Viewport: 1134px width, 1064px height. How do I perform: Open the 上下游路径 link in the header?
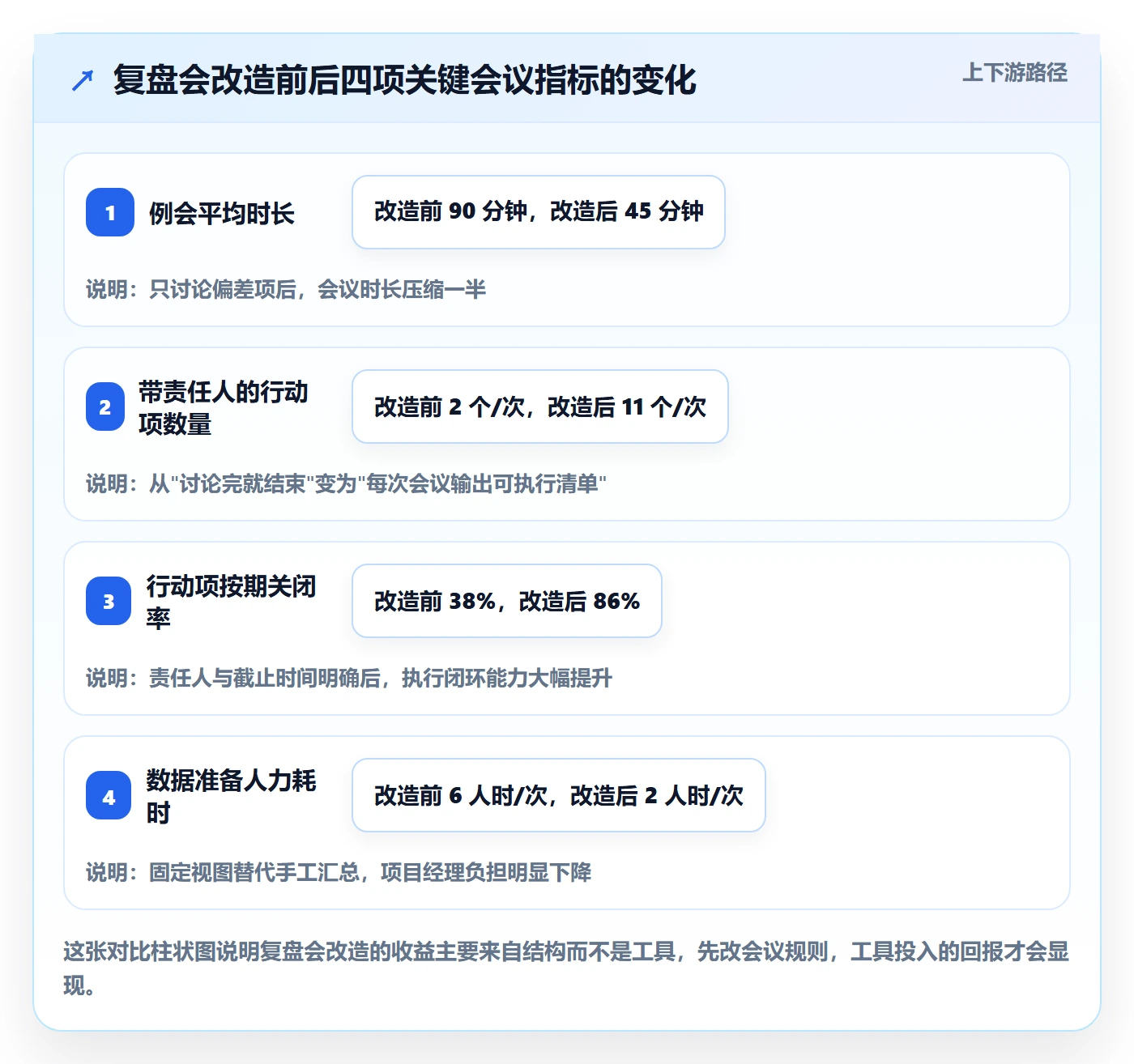[1015, 72]
